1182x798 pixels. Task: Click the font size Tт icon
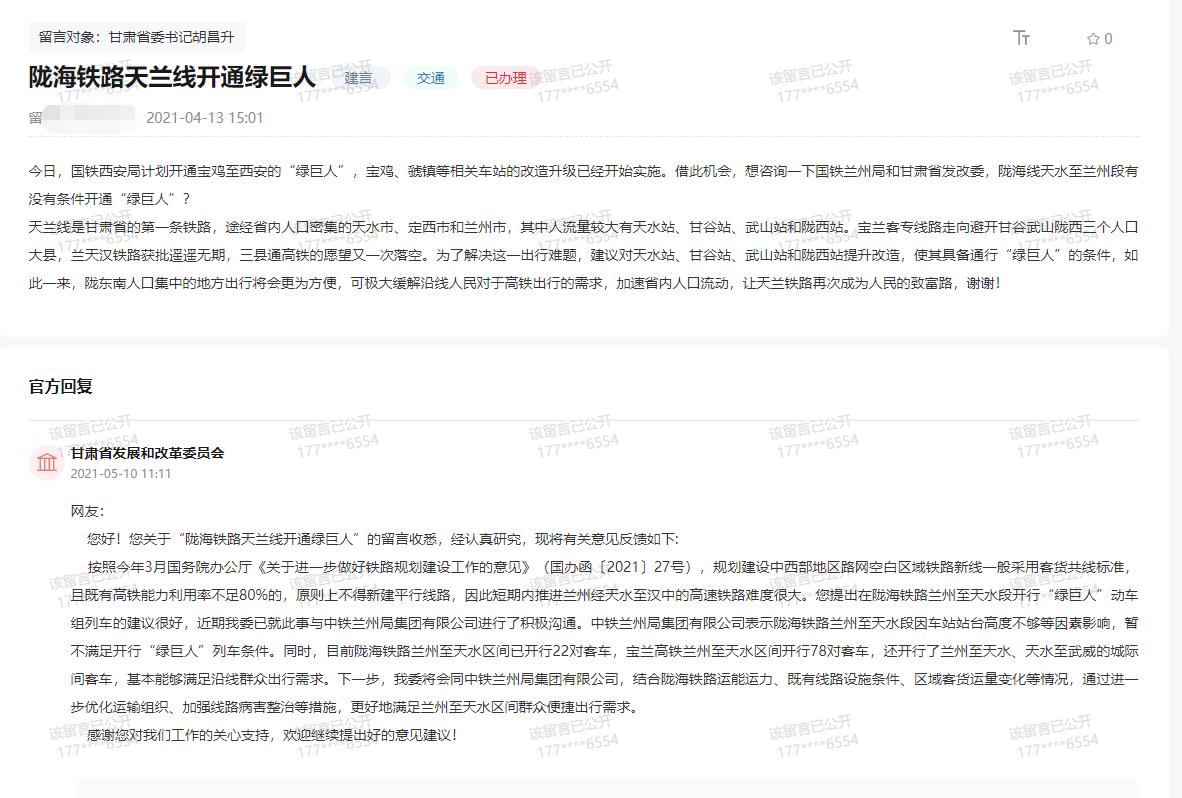click(x=1021, y=38)
